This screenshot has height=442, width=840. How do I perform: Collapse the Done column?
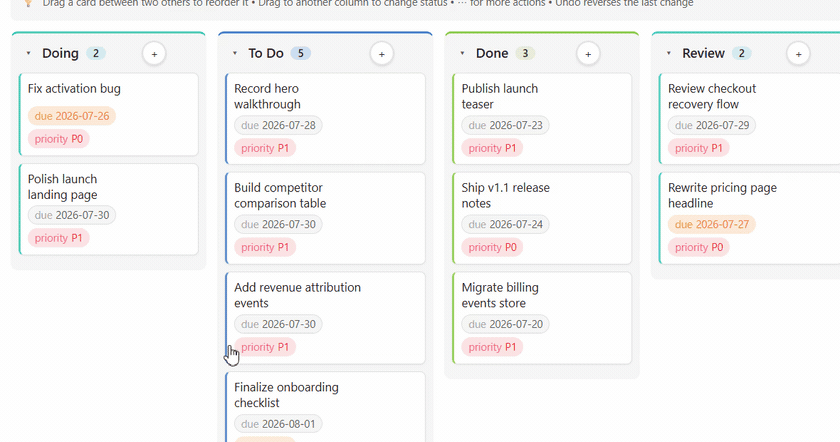coord(462,53)
